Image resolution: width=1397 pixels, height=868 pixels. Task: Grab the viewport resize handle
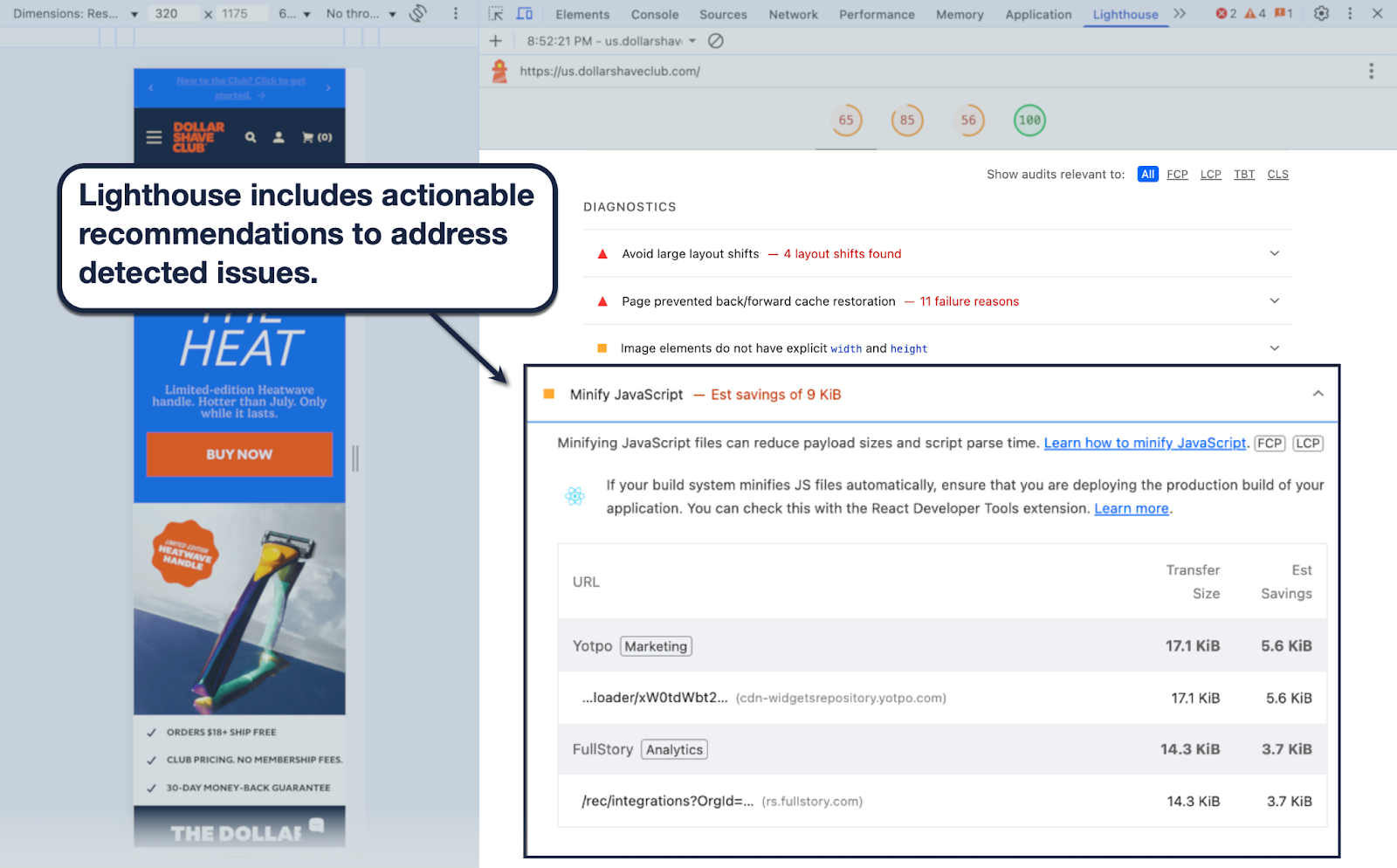pos(355,458)
